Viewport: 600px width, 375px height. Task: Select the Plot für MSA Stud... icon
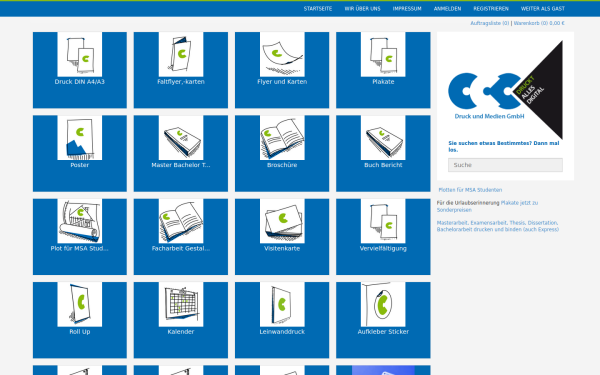(80, 221)
